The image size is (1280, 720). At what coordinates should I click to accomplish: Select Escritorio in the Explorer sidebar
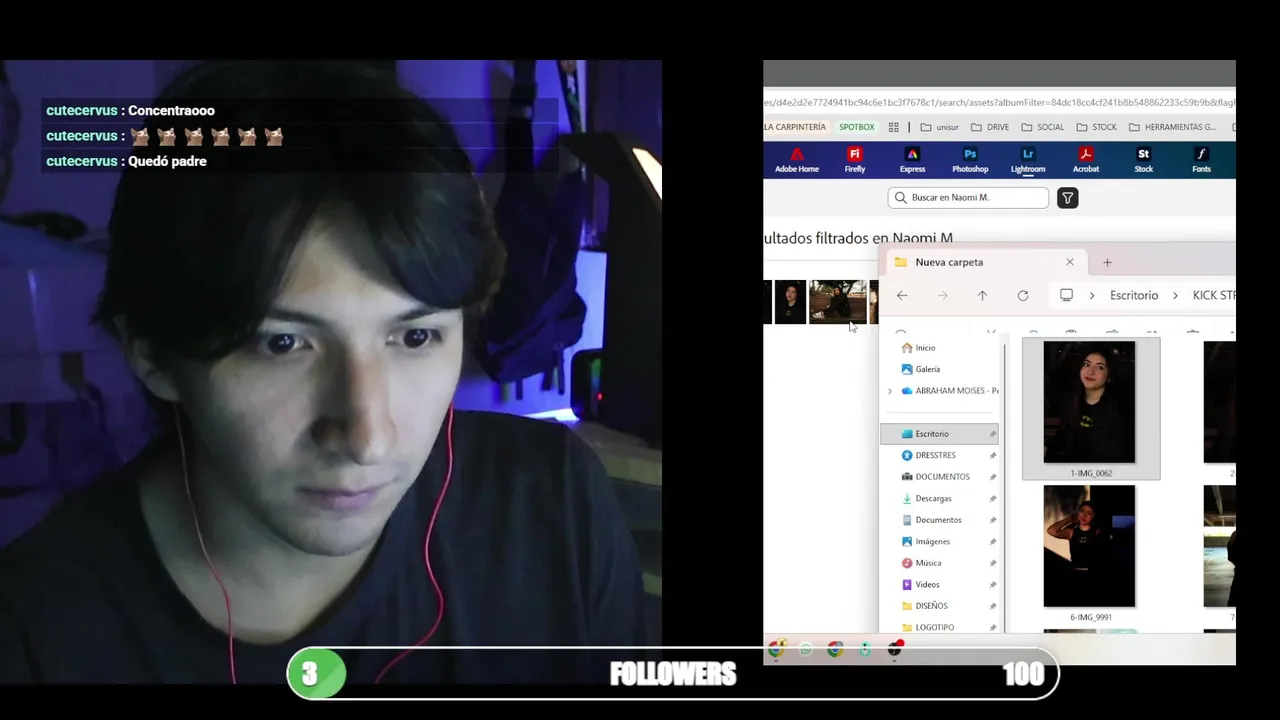pos(940,434)
